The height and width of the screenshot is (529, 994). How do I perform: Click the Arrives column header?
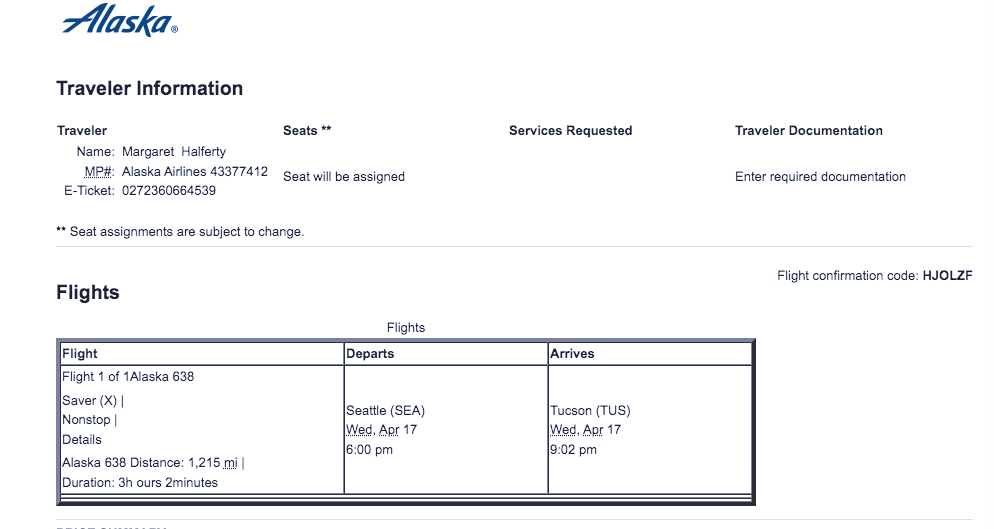pyautogui.click(x=572, y=354)
